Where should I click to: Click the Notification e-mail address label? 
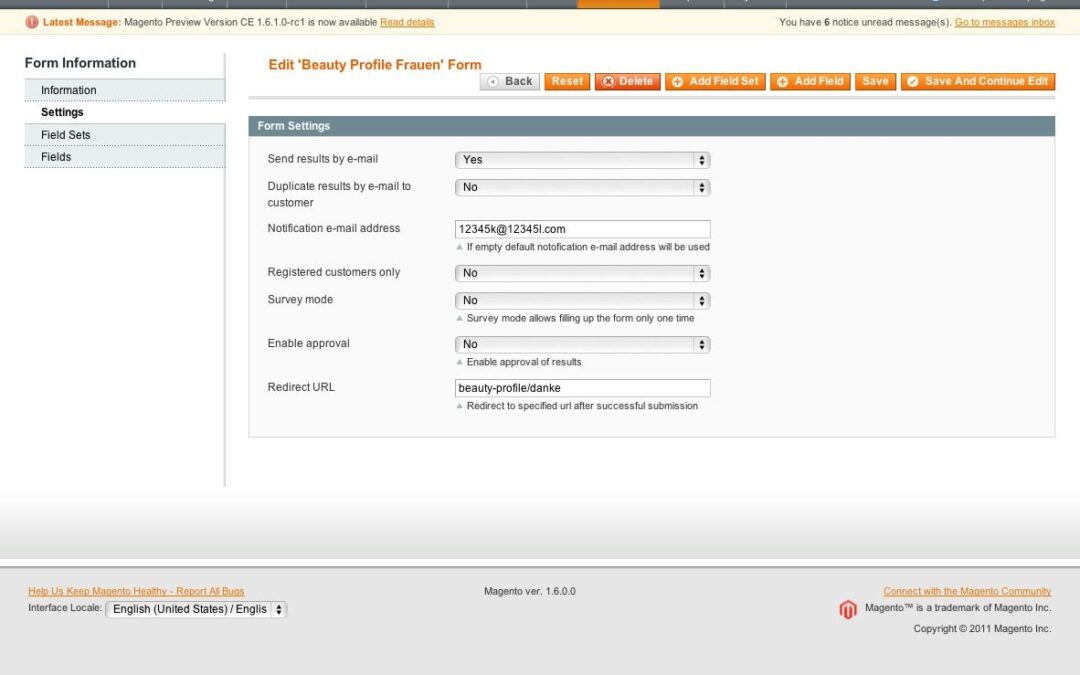(333, 228)
